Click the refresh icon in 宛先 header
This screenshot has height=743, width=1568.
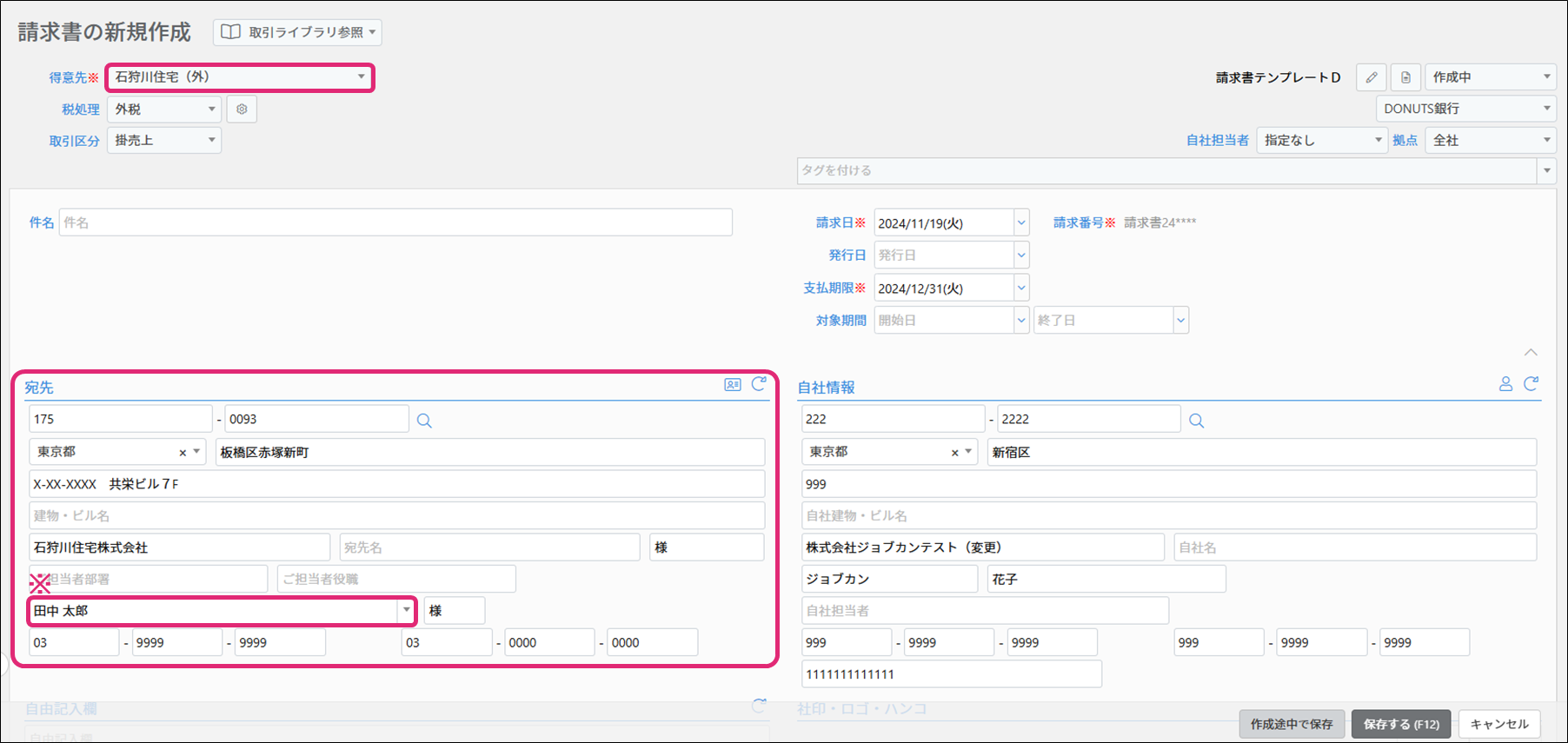(x=759, y=384)
